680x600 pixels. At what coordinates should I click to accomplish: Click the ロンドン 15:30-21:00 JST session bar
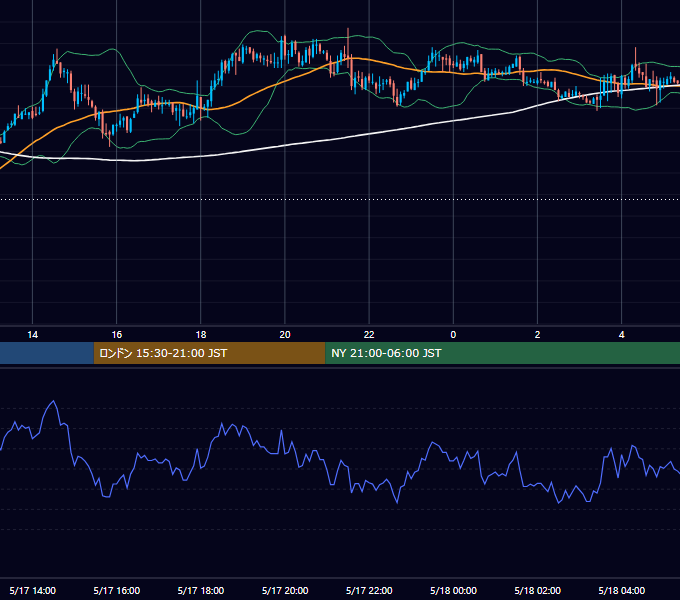pos(209,353)
